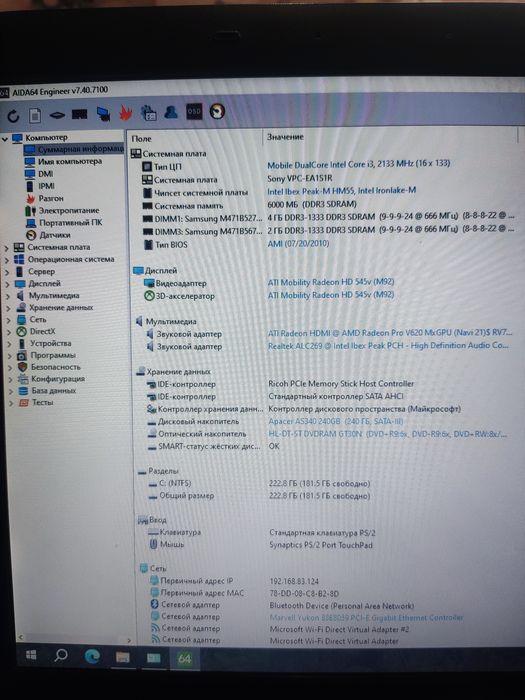Open the monitor diagnostics toolbar icon

103,114
